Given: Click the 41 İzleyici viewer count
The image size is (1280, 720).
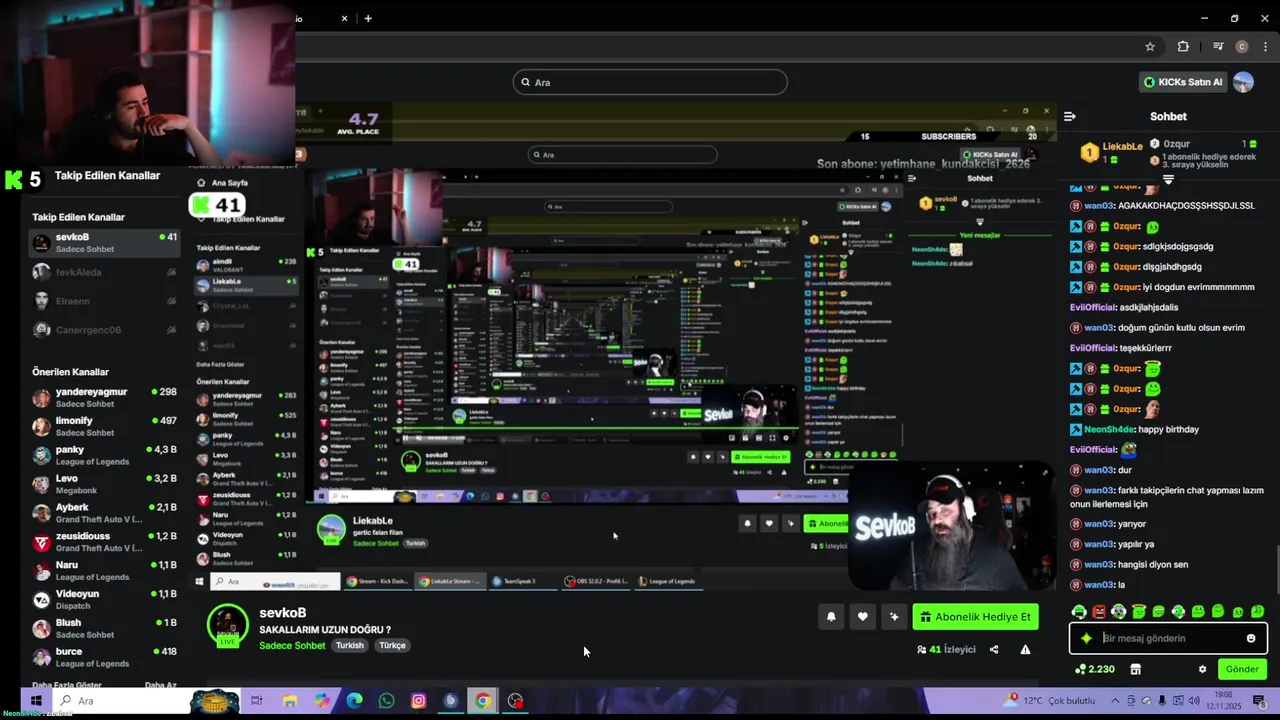Looking at the screenshot, I should [x=946, y=649].
